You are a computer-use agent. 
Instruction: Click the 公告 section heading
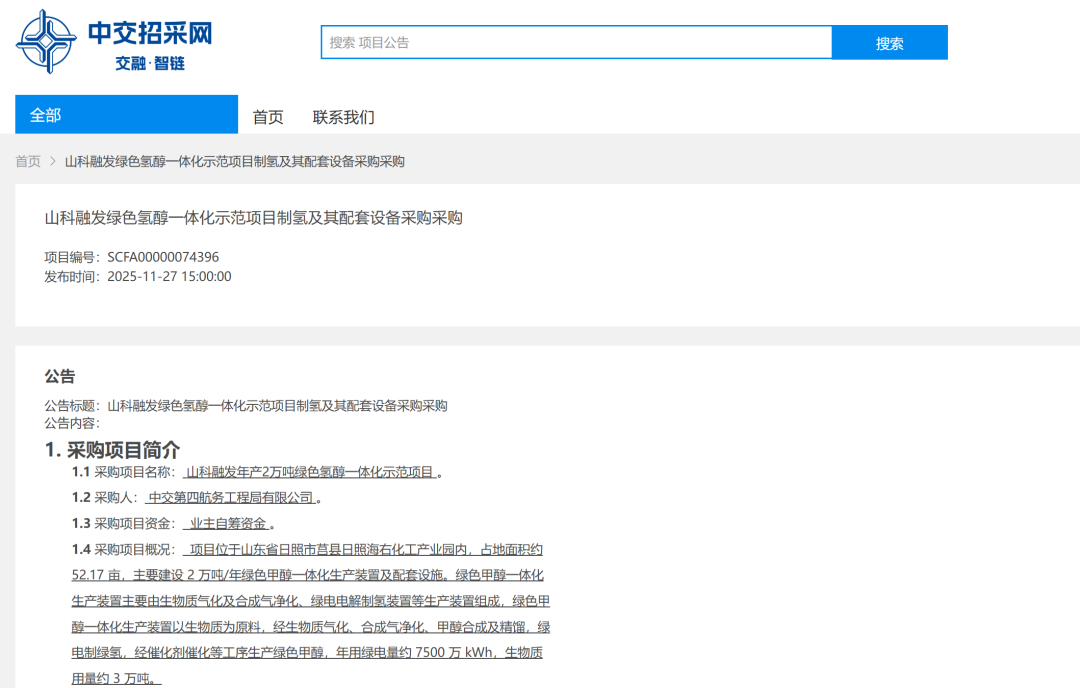pos(55,376)
